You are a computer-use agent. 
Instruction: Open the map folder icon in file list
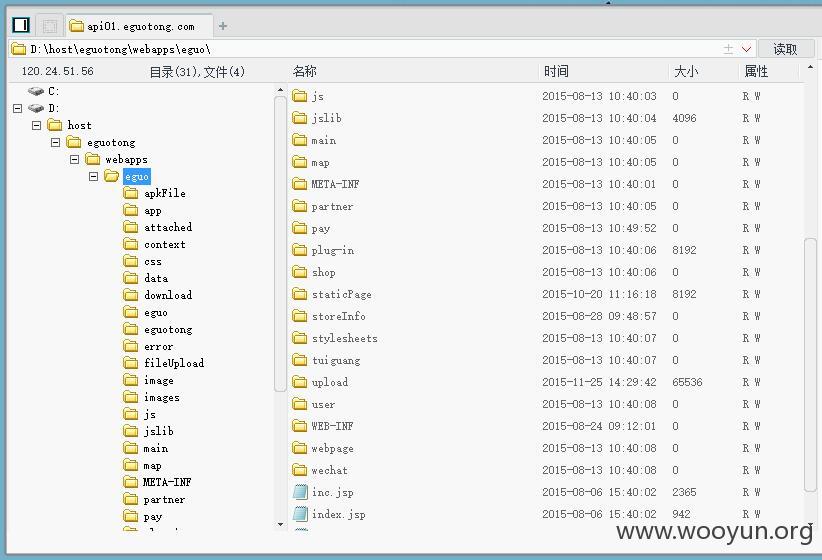point(299,162)
